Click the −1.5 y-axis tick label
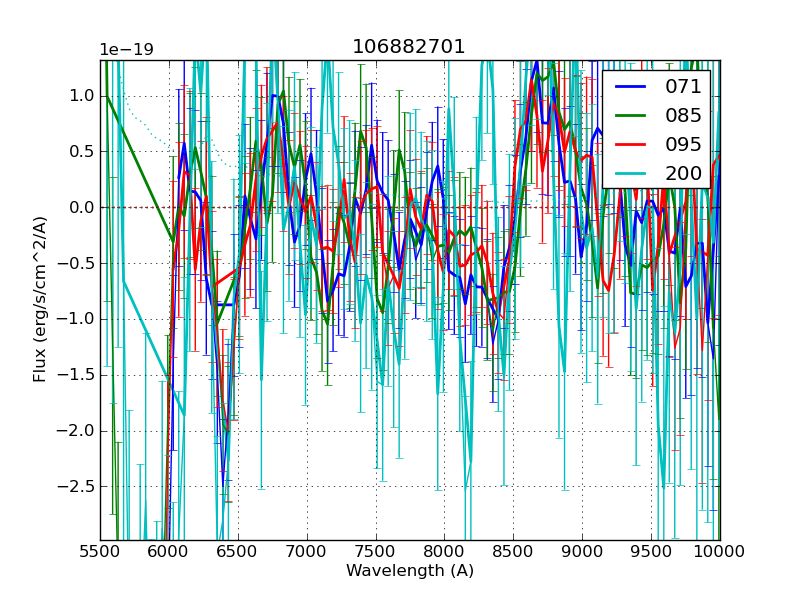The image size is (800, 600). [76, 375]
